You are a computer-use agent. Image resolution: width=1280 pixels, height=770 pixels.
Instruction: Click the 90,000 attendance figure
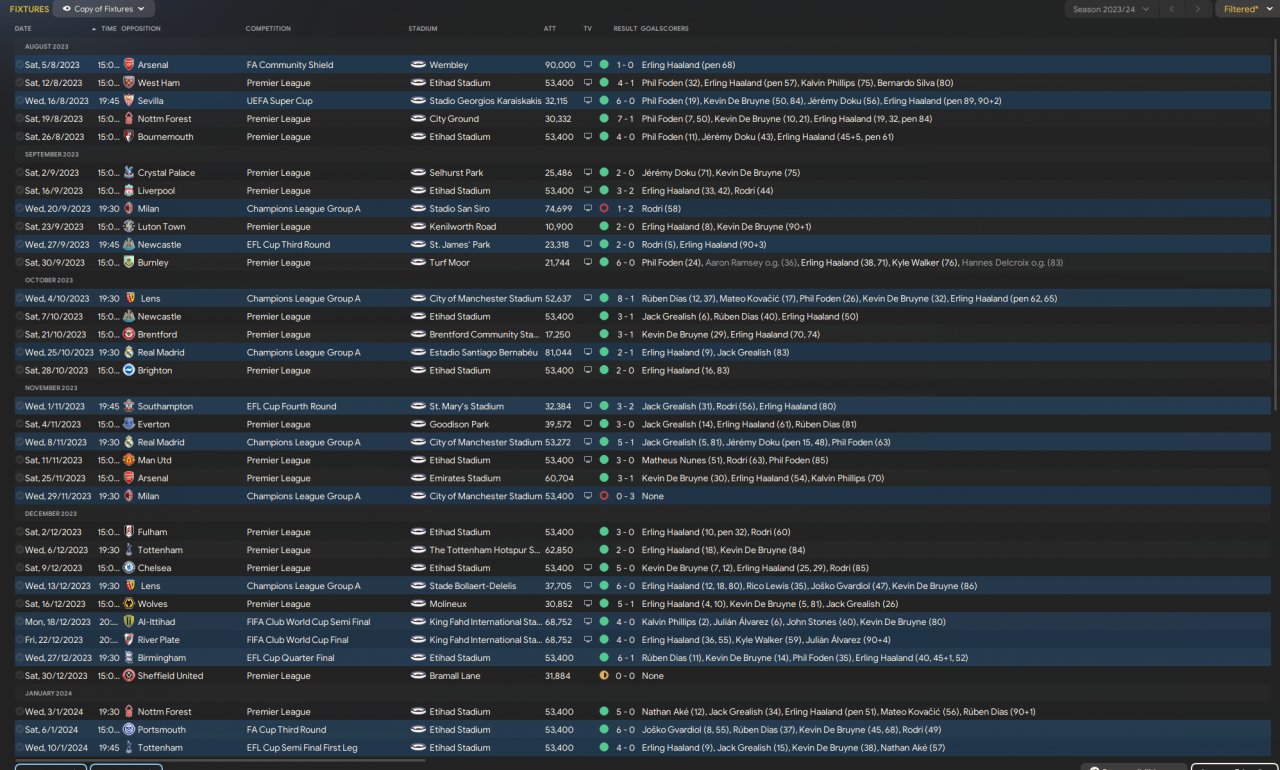coord(560,65)
